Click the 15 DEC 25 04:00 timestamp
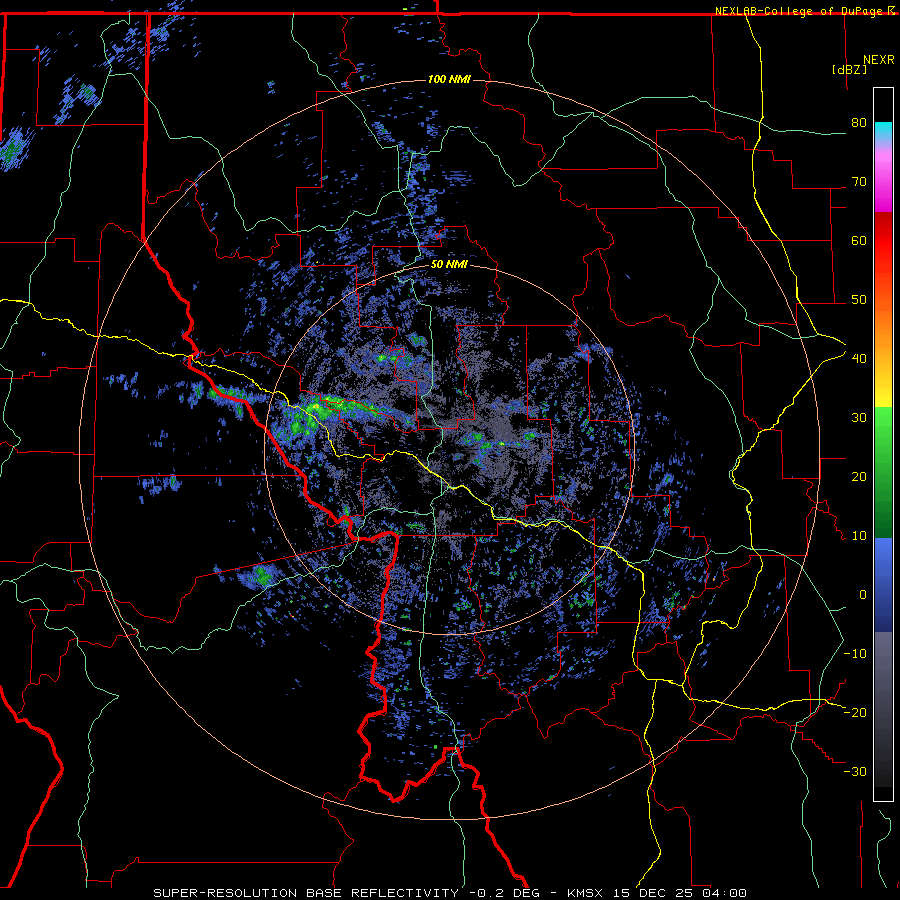Viewport: 900px width, 900px height. (680, 893)
